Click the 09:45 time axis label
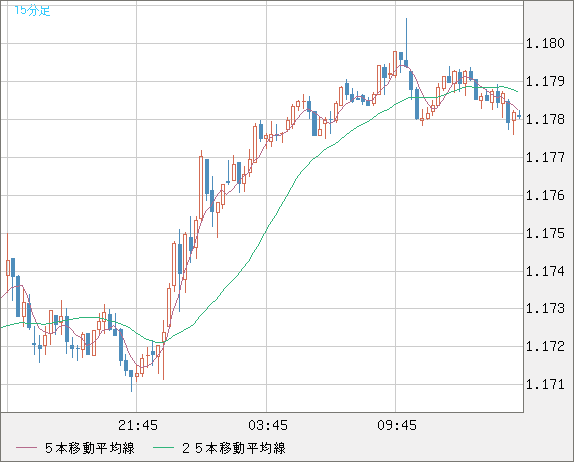Viewport: 574px width, 462px height. (x=397, y=425)
